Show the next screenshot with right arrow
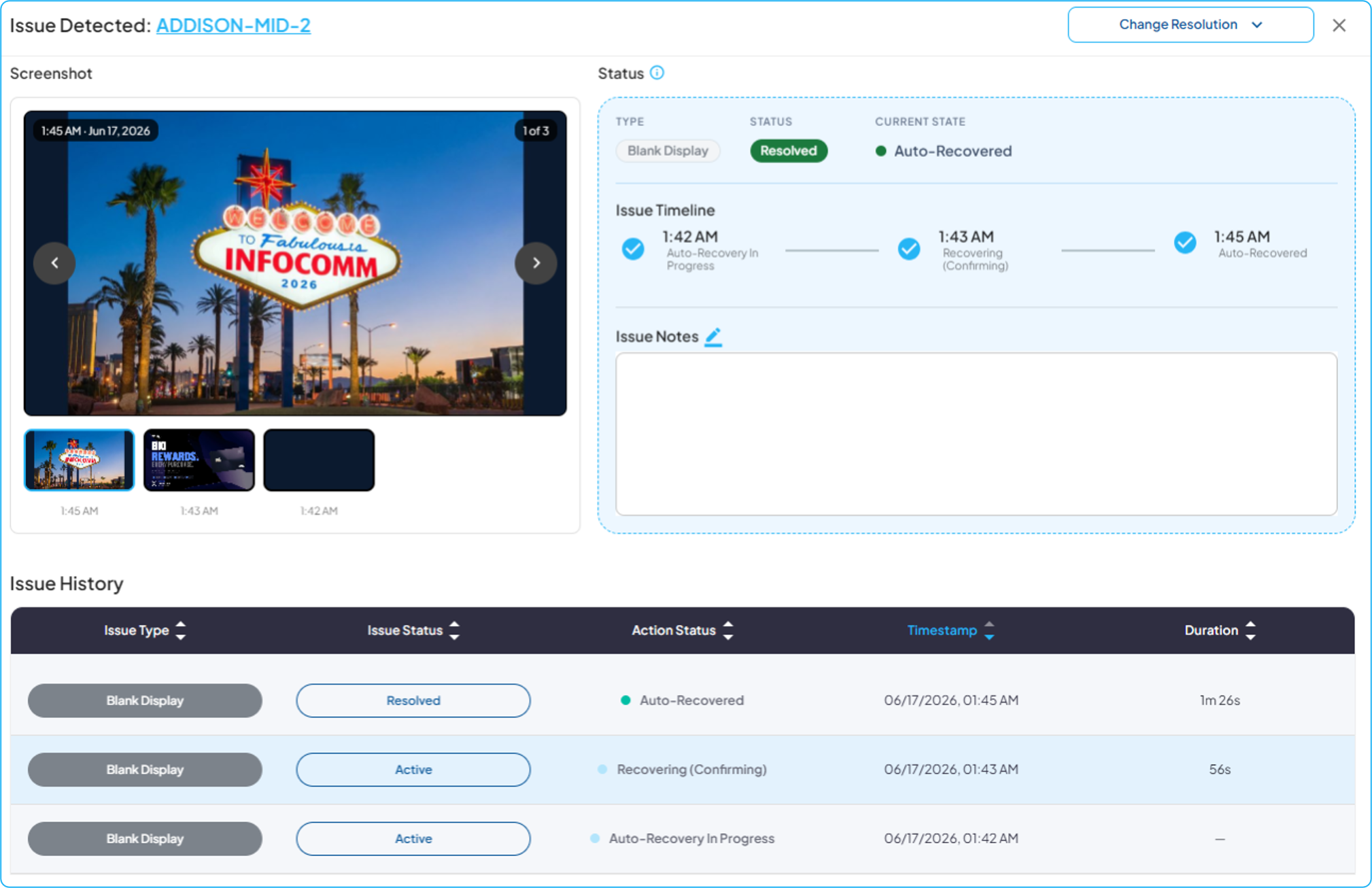The height and width of the screenshot is (888, 1372). [x=536, y=263]
